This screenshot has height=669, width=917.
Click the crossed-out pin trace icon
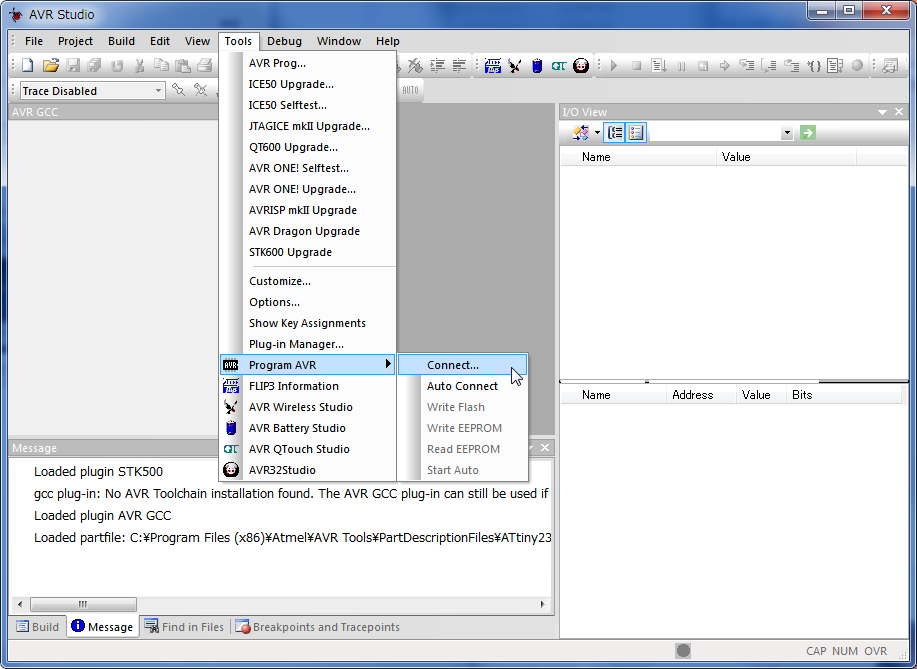point(201,90)
